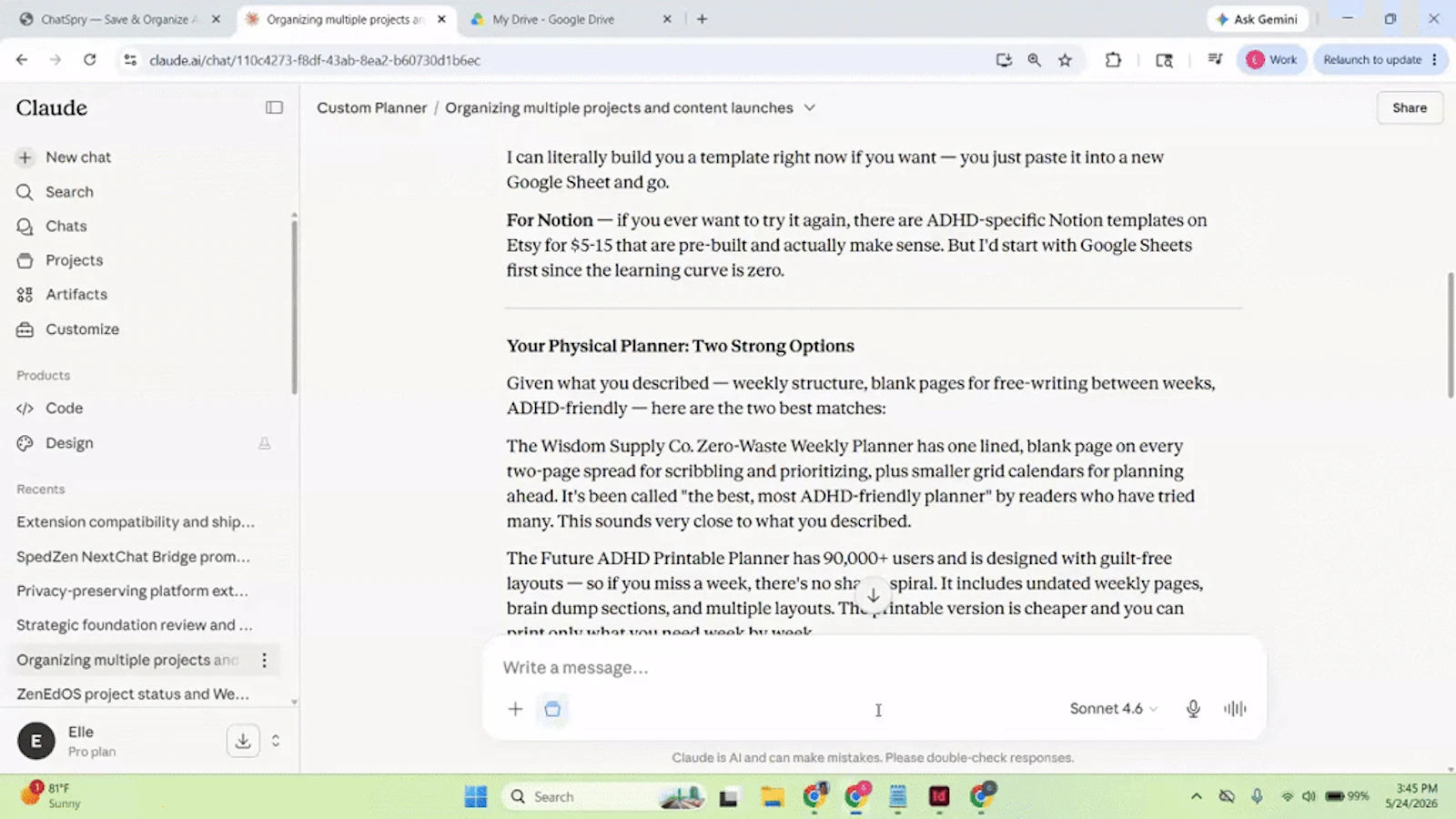
Task: Open battery status 99%
Action: [1348, 796]
